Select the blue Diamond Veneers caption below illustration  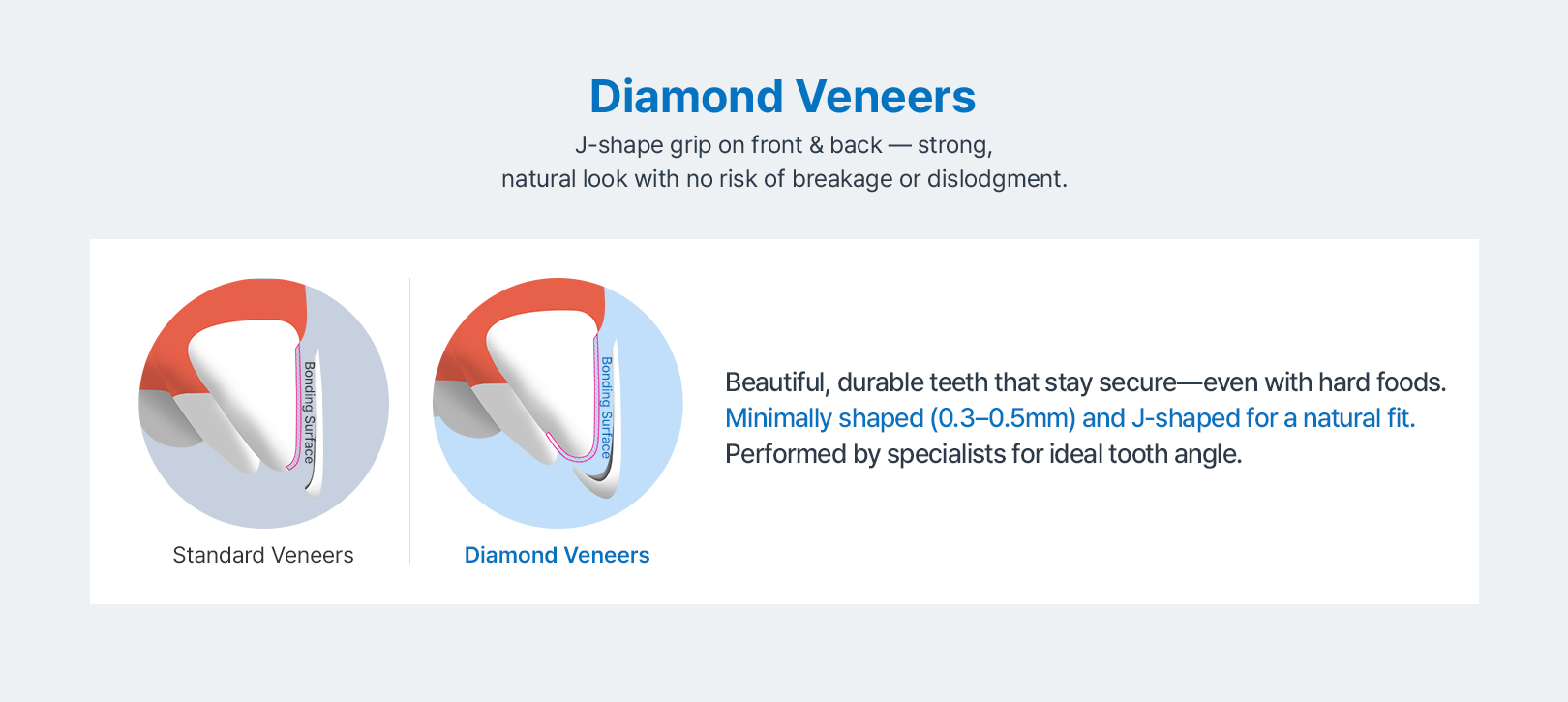pyautogui.click(x=557, y=555)
